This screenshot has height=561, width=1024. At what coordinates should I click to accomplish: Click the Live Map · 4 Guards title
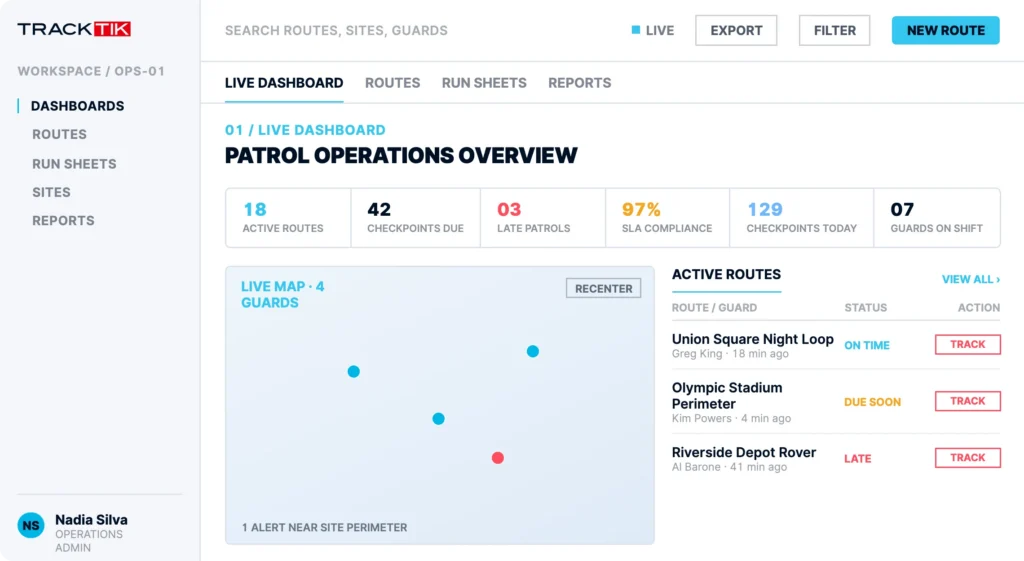(x=283, y=295)
